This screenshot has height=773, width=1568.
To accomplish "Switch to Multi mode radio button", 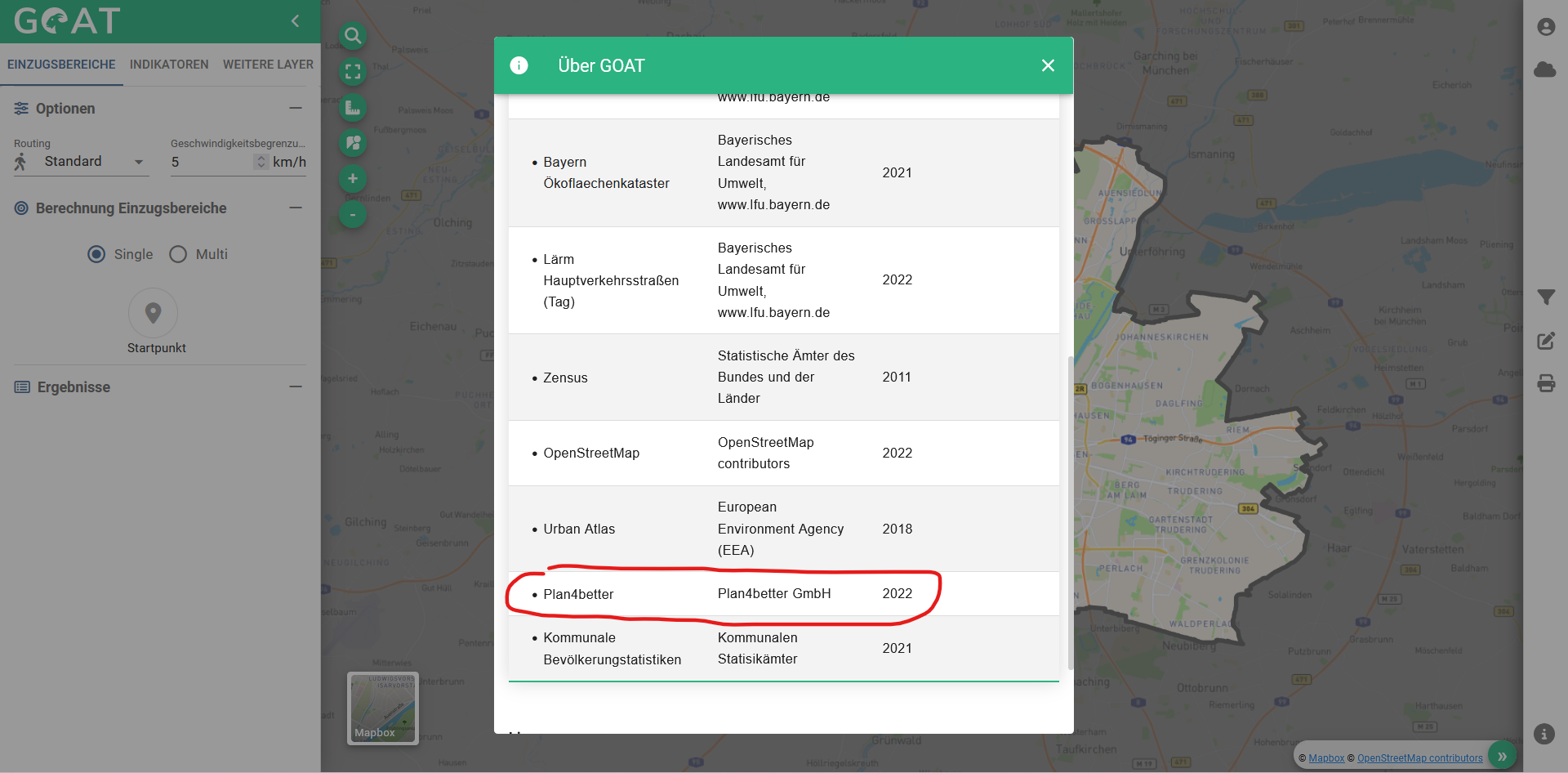I will (176, 254).
